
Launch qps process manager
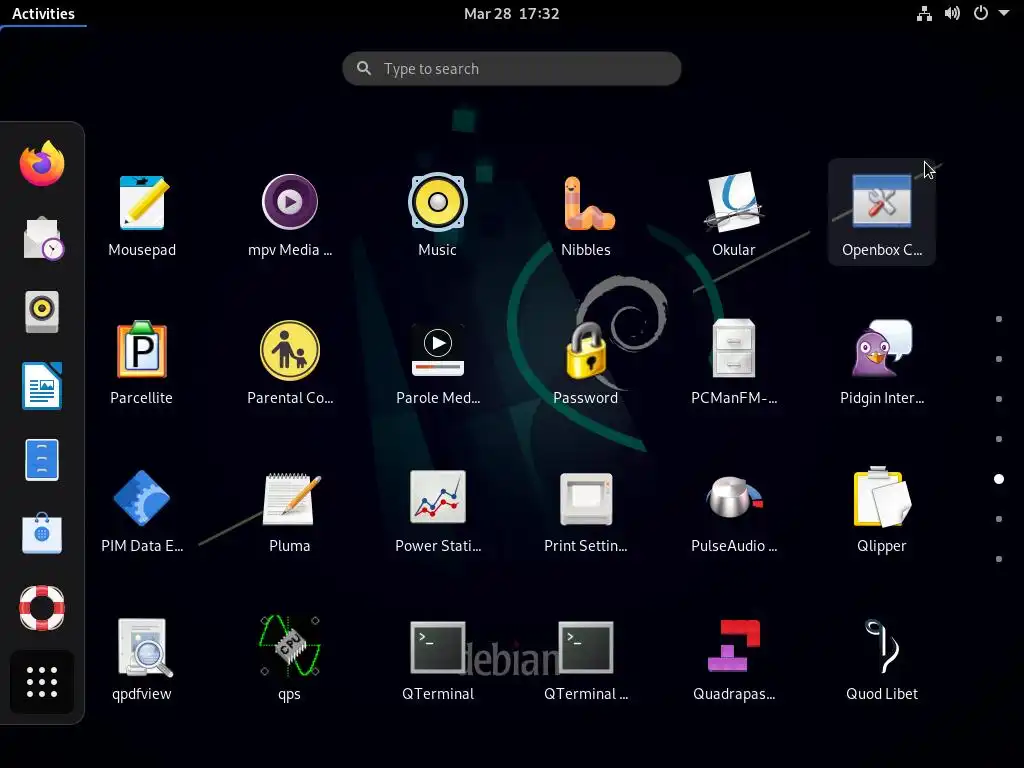pos(290,658)
